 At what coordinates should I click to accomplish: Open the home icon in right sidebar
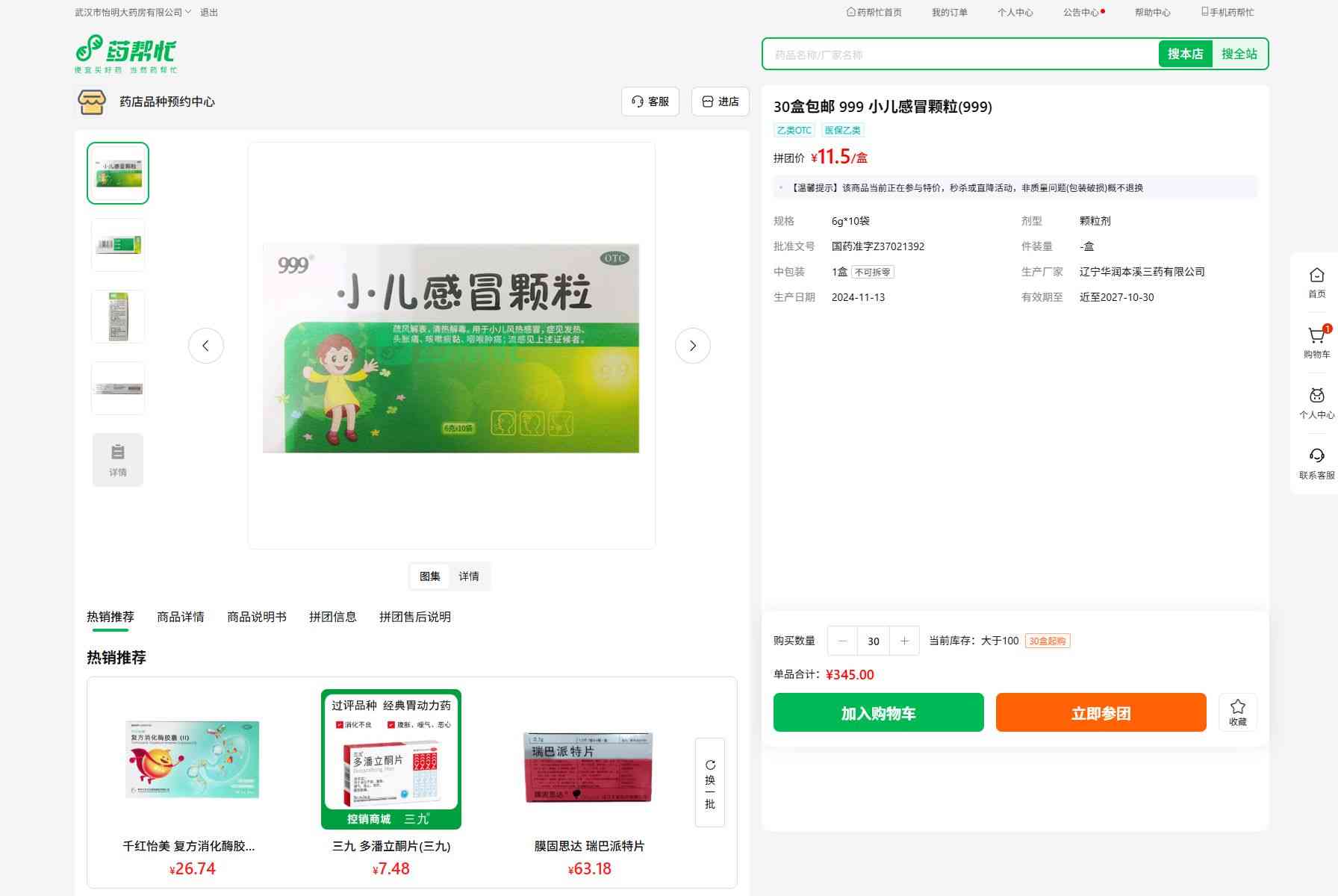1316,276
